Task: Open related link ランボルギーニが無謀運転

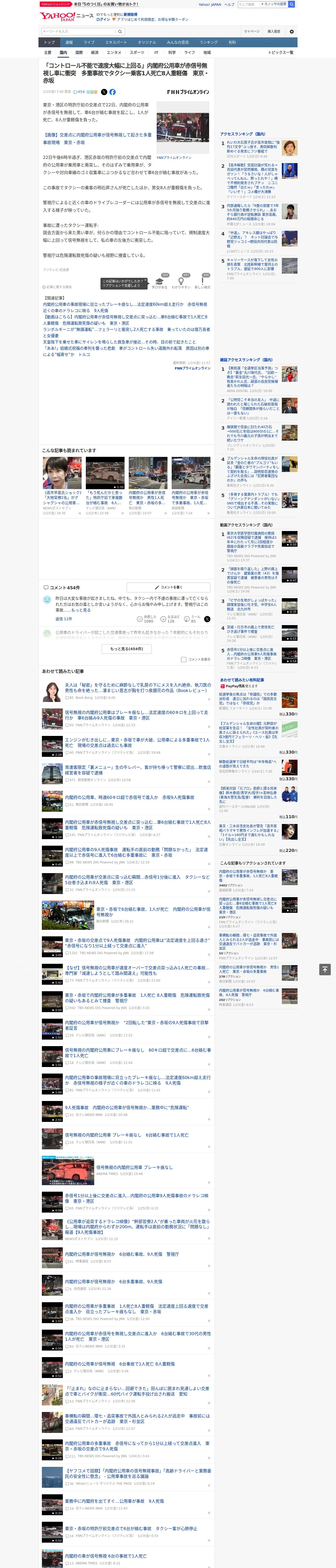Action: [x=126, y=332]
